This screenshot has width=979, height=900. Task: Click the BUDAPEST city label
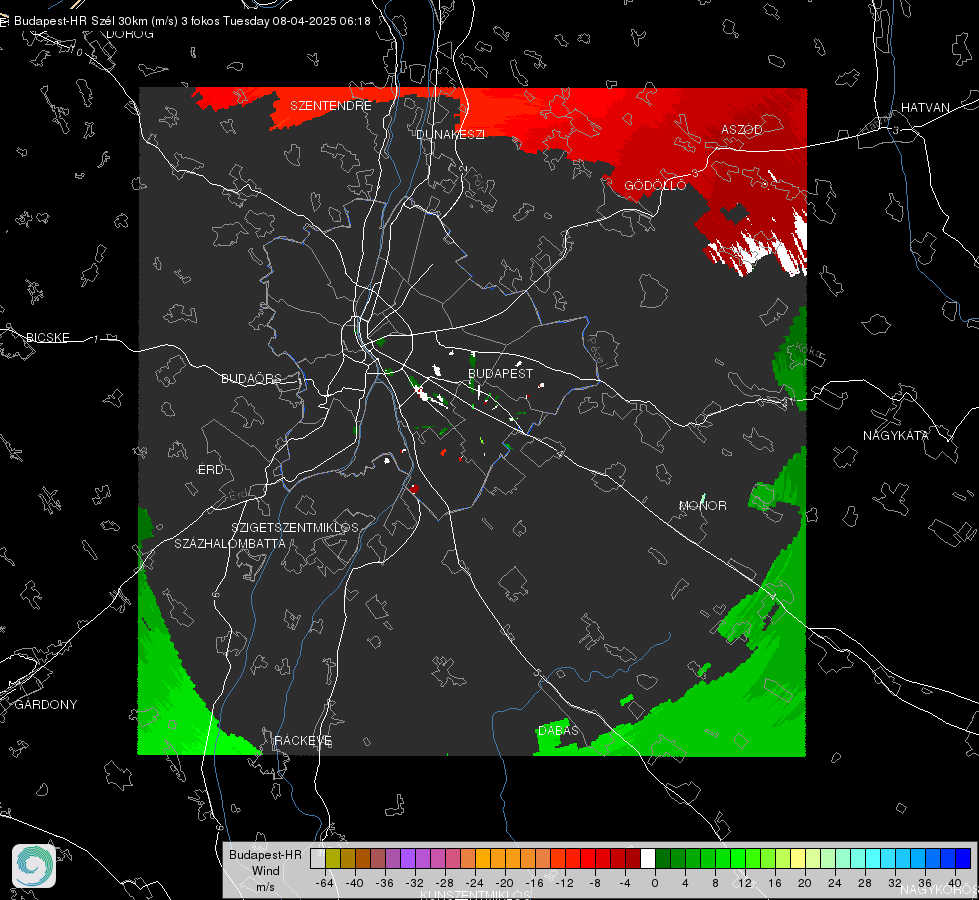coord(500,373)
